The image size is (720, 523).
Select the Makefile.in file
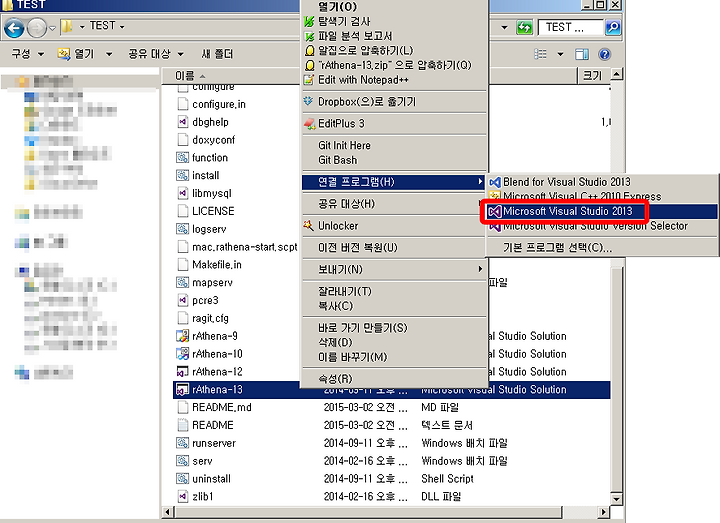[217, 265]
